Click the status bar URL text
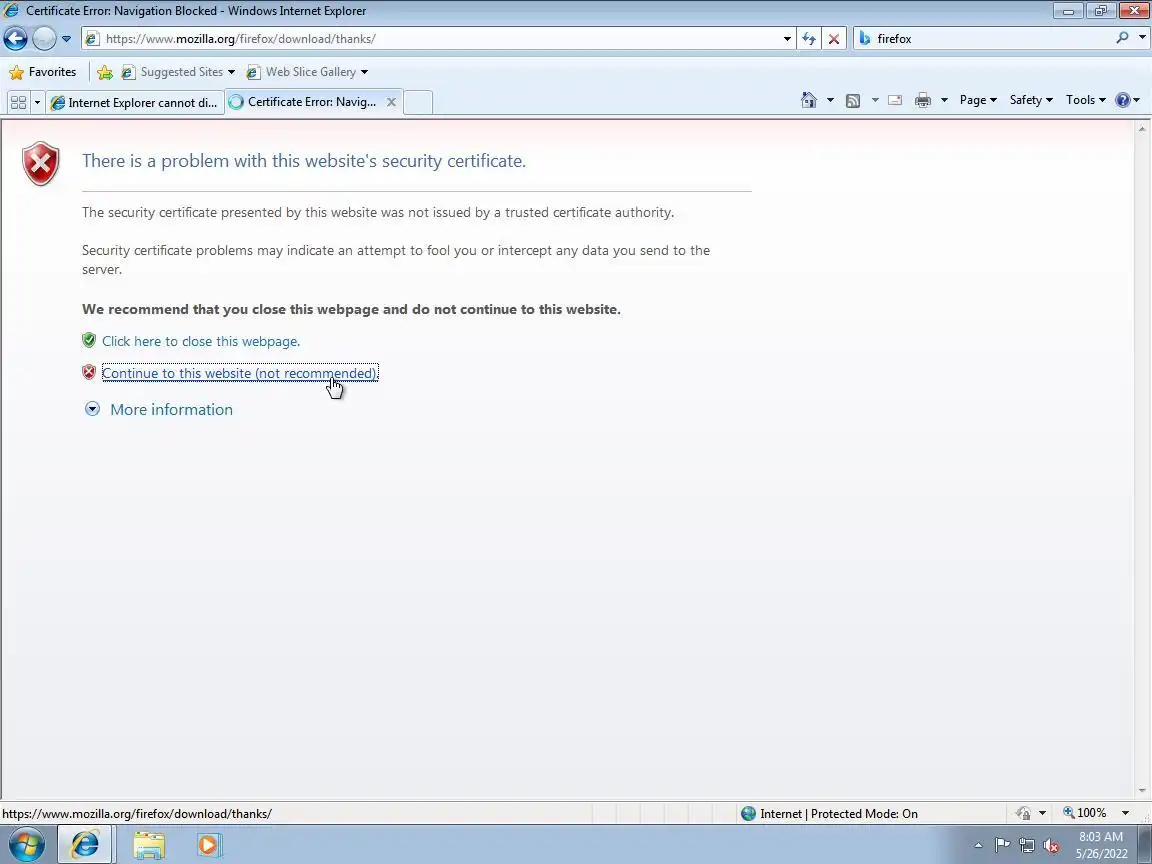 (x=137, y=813)
